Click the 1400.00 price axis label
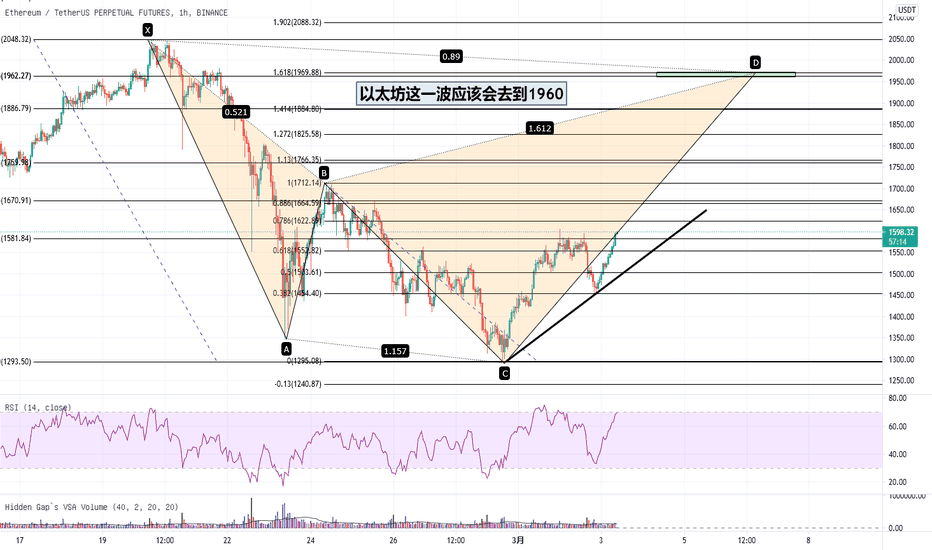This screenshot has height=550, width=932. (x=901, y=317)
